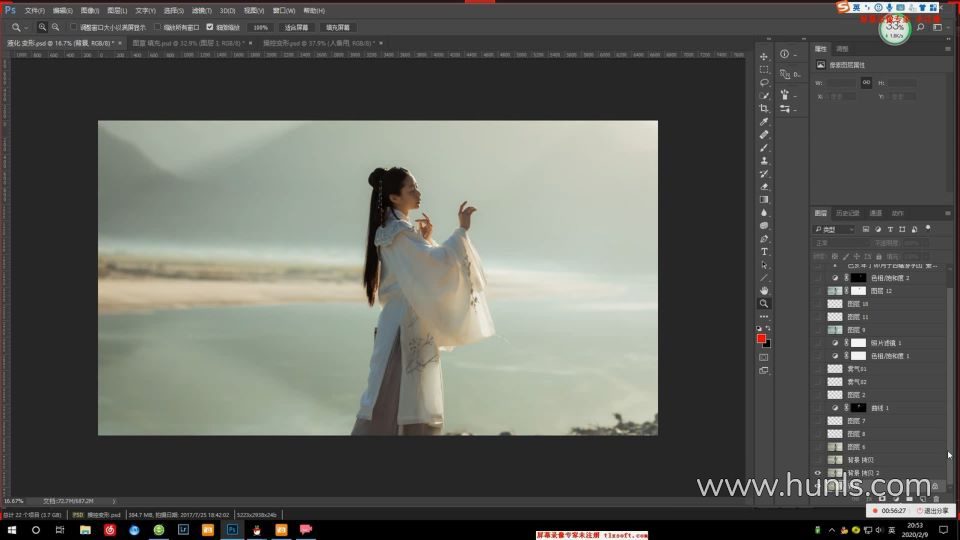Select the Dodge tool
The height and width of the screenshot is (540, 960).
pyautogui.click(x=763, y=226)
